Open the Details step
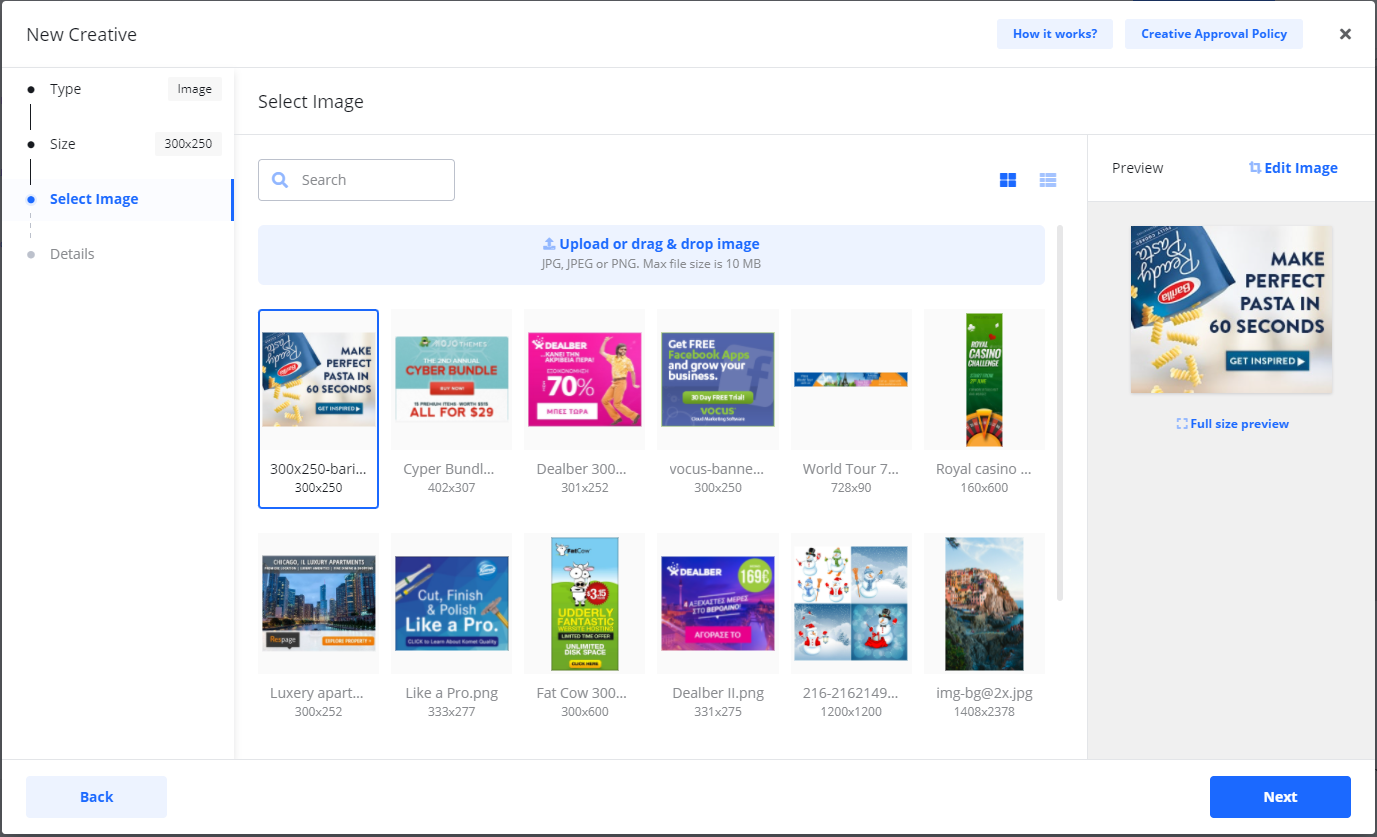1377x837 pixels. click(x=72, y=254)
